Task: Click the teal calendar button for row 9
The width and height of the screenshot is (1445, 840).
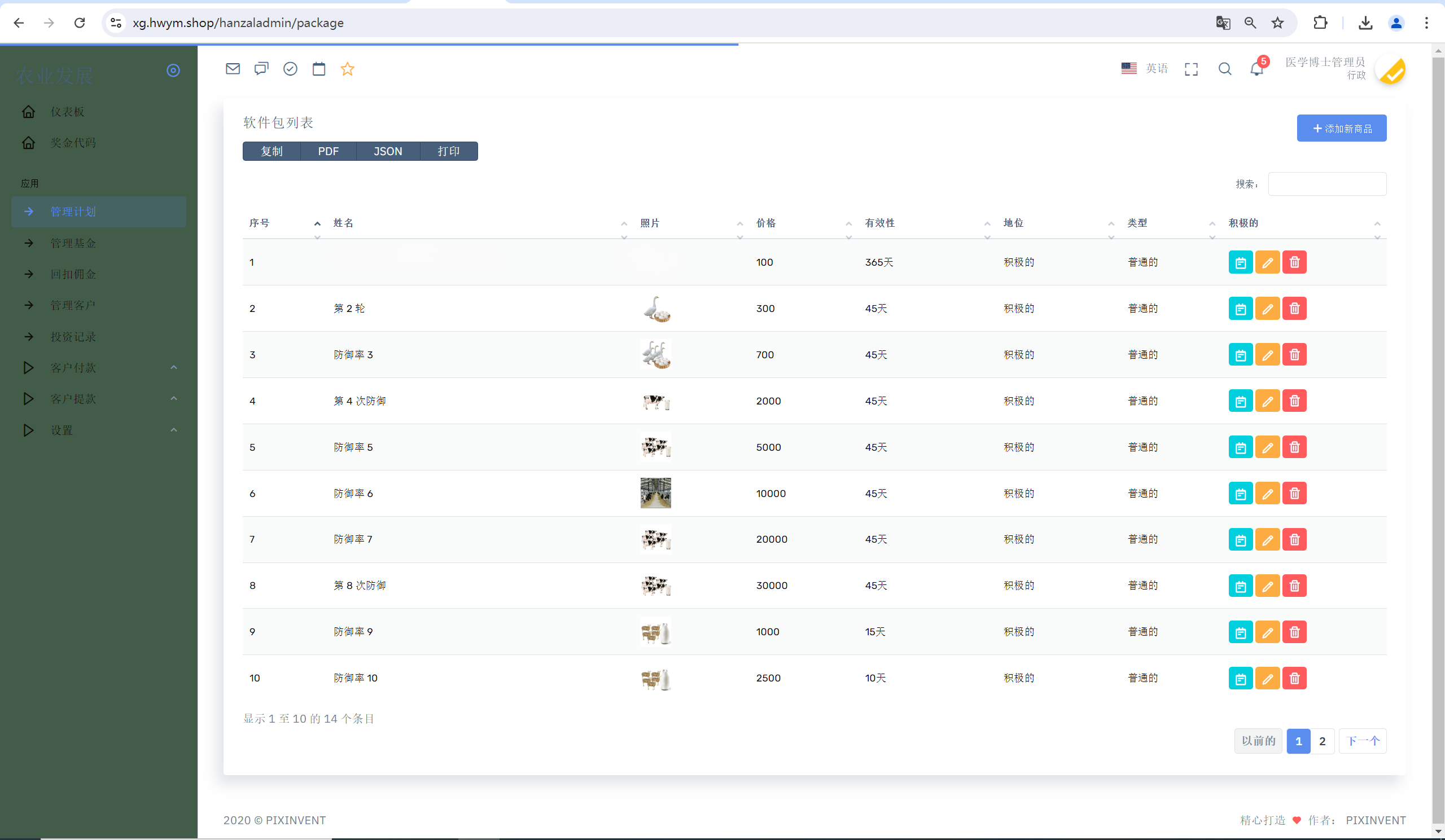Action: [1240, 632]
